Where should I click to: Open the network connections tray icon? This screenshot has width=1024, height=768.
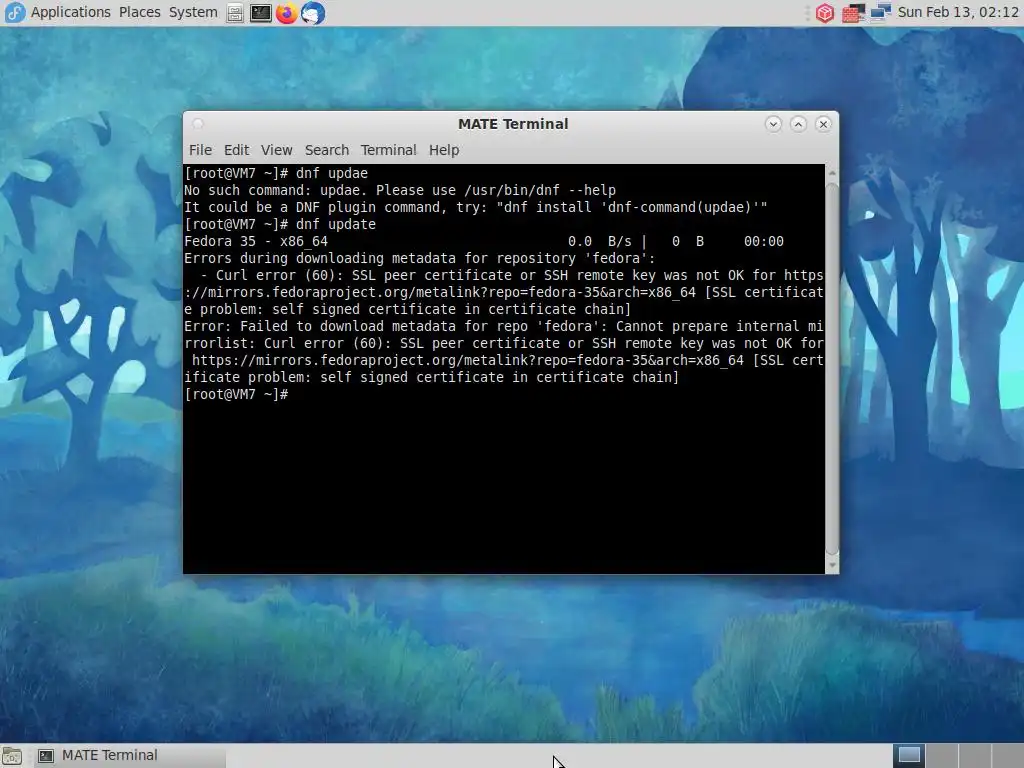[880, 13]
